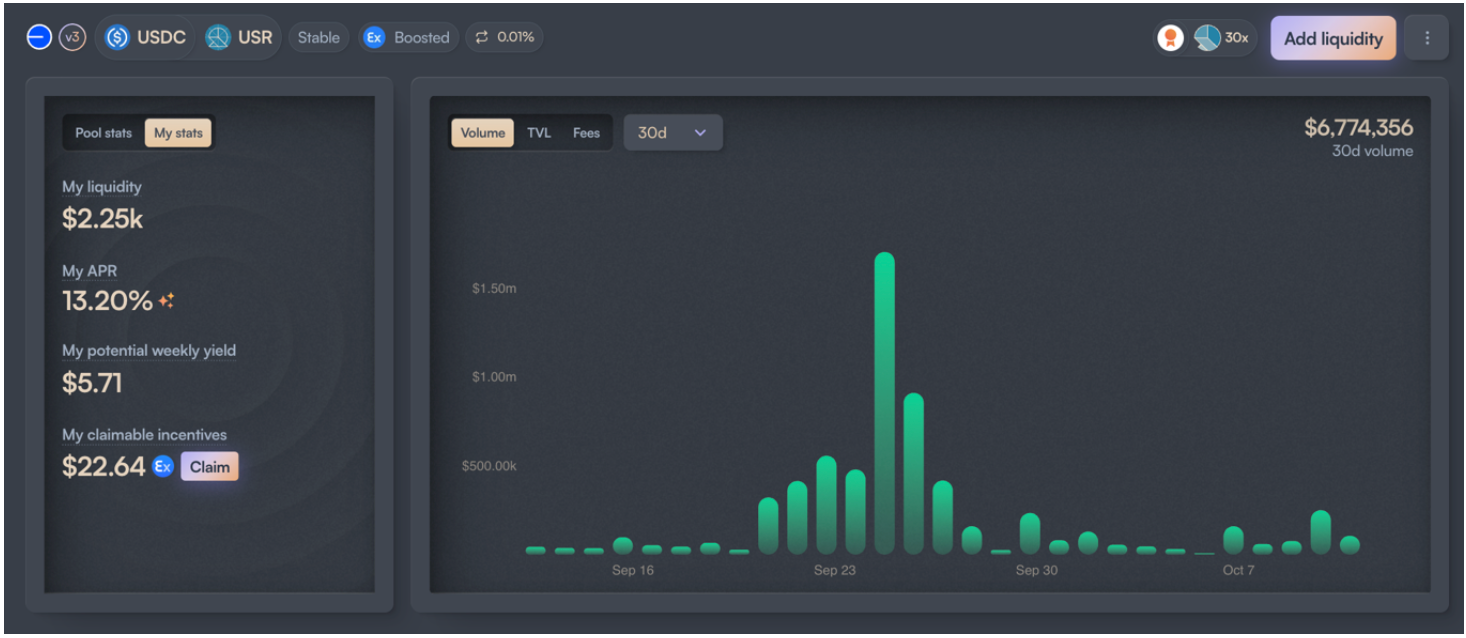The image size is (1466, 638).
Task: Click the USR token icon
Action: tap(218, 38)
